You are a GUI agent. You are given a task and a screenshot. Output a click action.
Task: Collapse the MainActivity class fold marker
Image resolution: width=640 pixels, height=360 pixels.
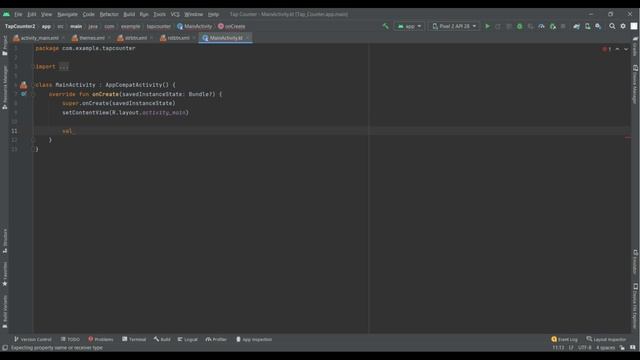(x=34, y=85)
